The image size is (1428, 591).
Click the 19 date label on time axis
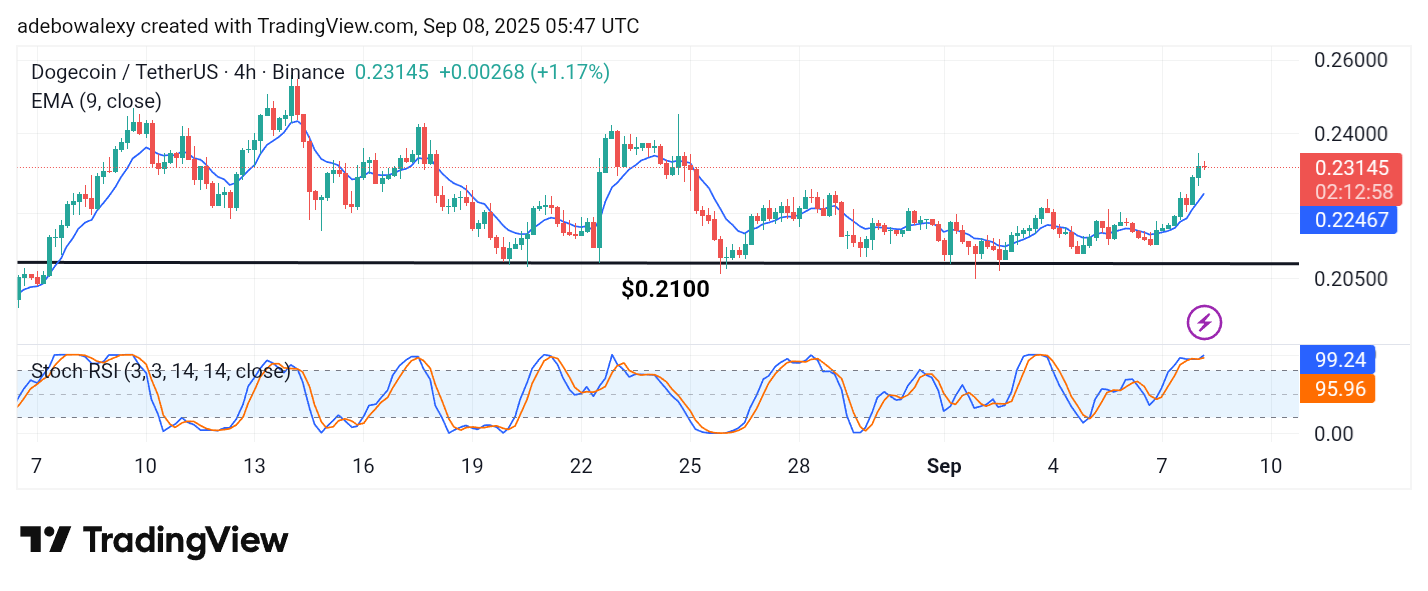click(x=472, y=466)
